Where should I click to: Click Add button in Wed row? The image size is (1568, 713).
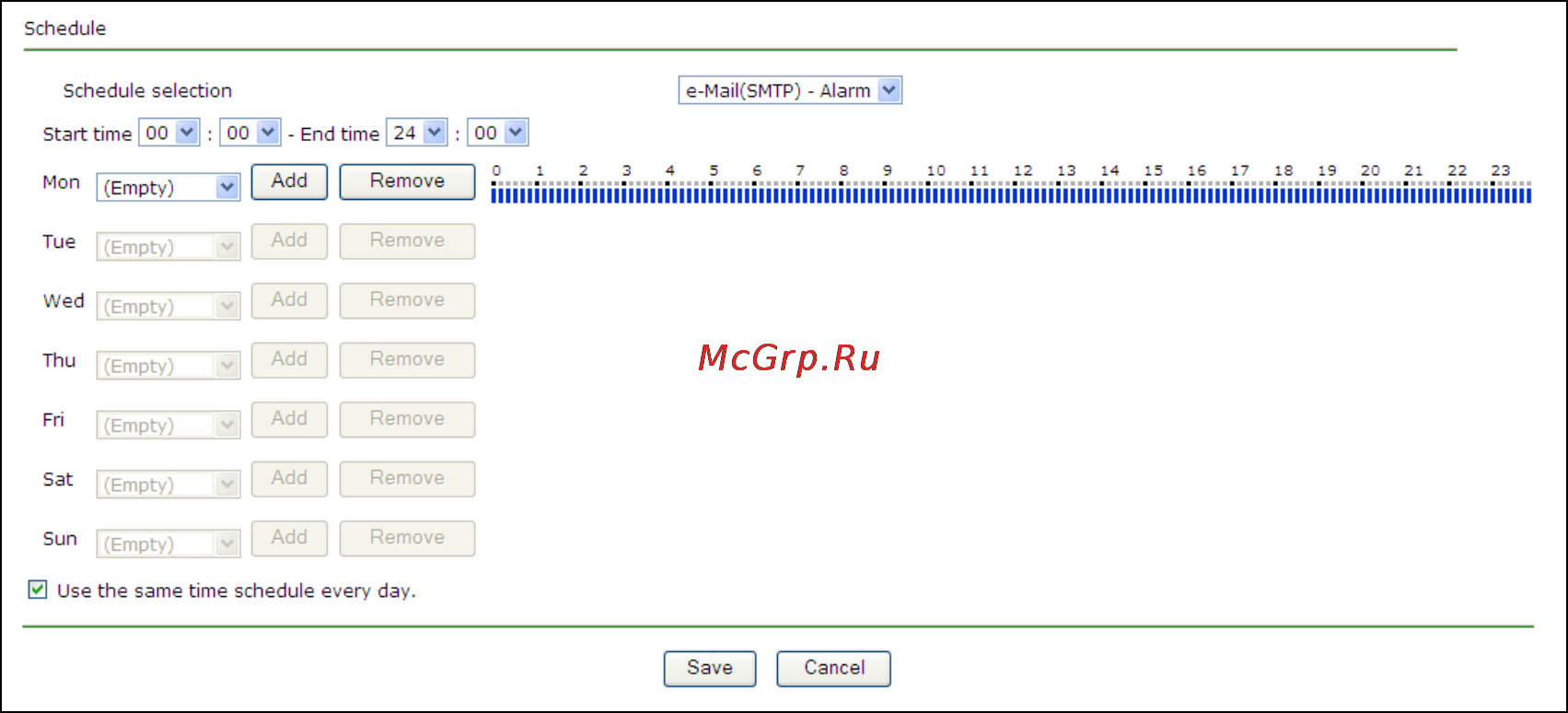(x=289, y=300)
